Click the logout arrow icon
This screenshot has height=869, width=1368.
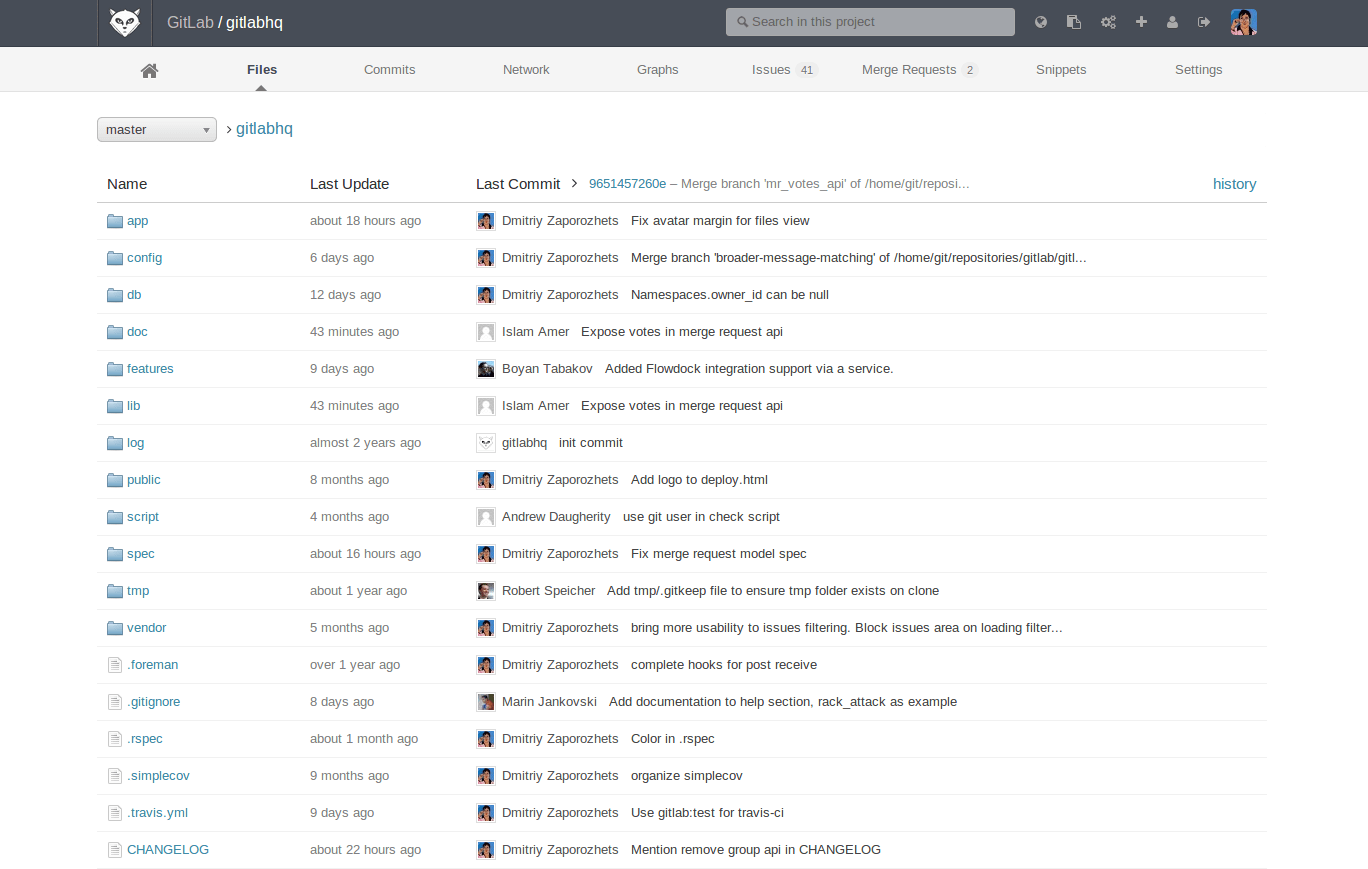click(x=1204, y=22)
